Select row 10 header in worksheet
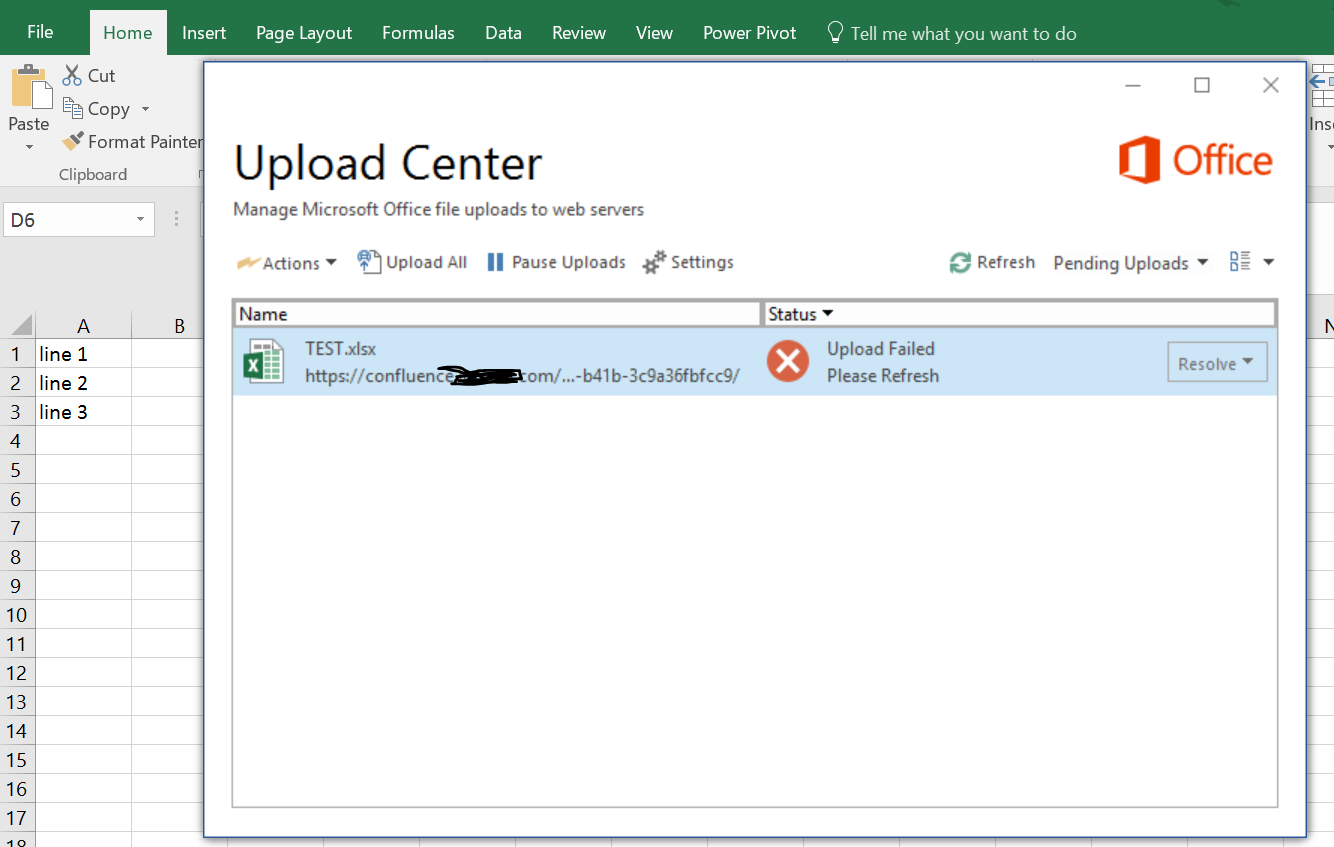Viewport: 1334px width, 847px height. [17, 615]
